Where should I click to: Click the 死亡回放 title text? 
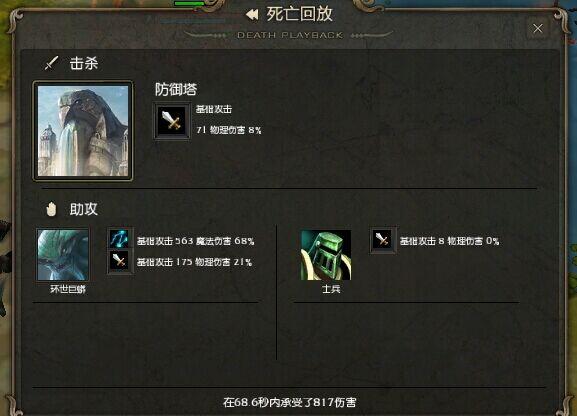coord(300,14)
